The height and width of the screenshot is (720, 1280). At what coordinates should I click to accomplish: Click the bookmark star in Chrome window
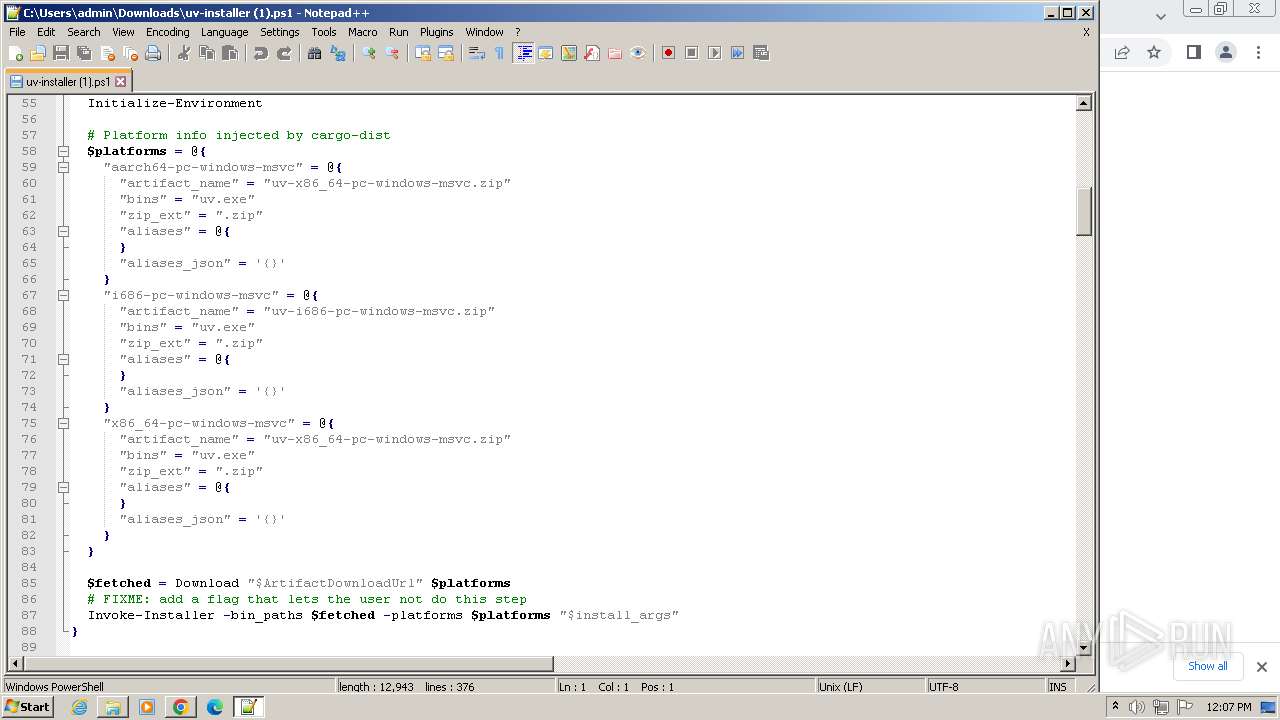click(1154, 52)
